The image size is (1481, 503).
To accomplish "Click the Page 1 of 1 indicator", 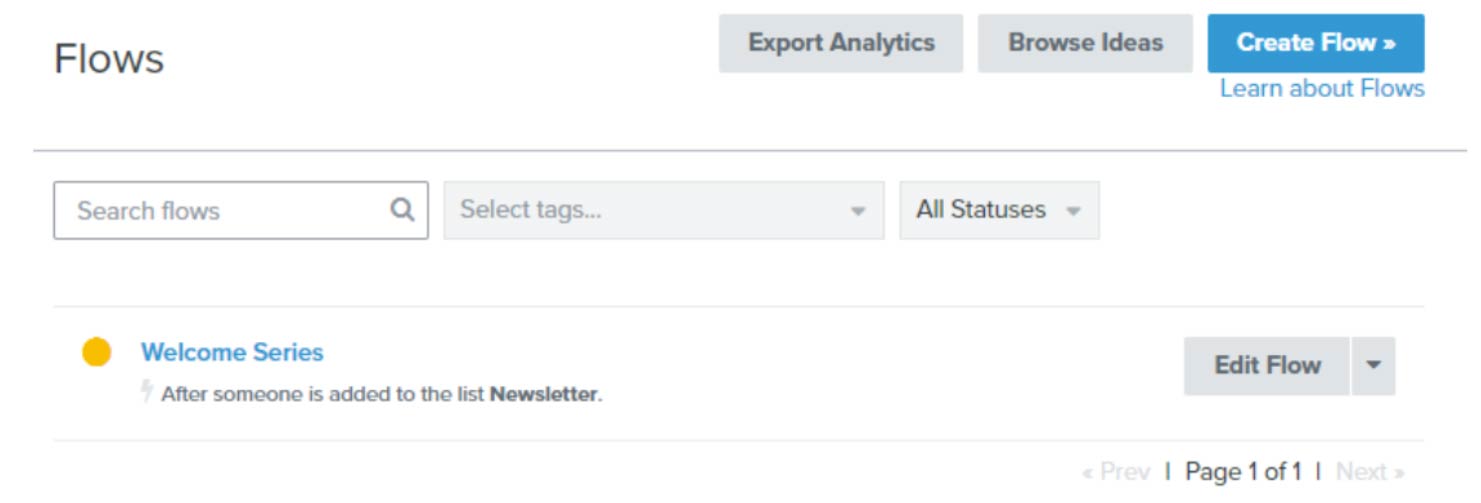I will click(x=1244, y=471).
